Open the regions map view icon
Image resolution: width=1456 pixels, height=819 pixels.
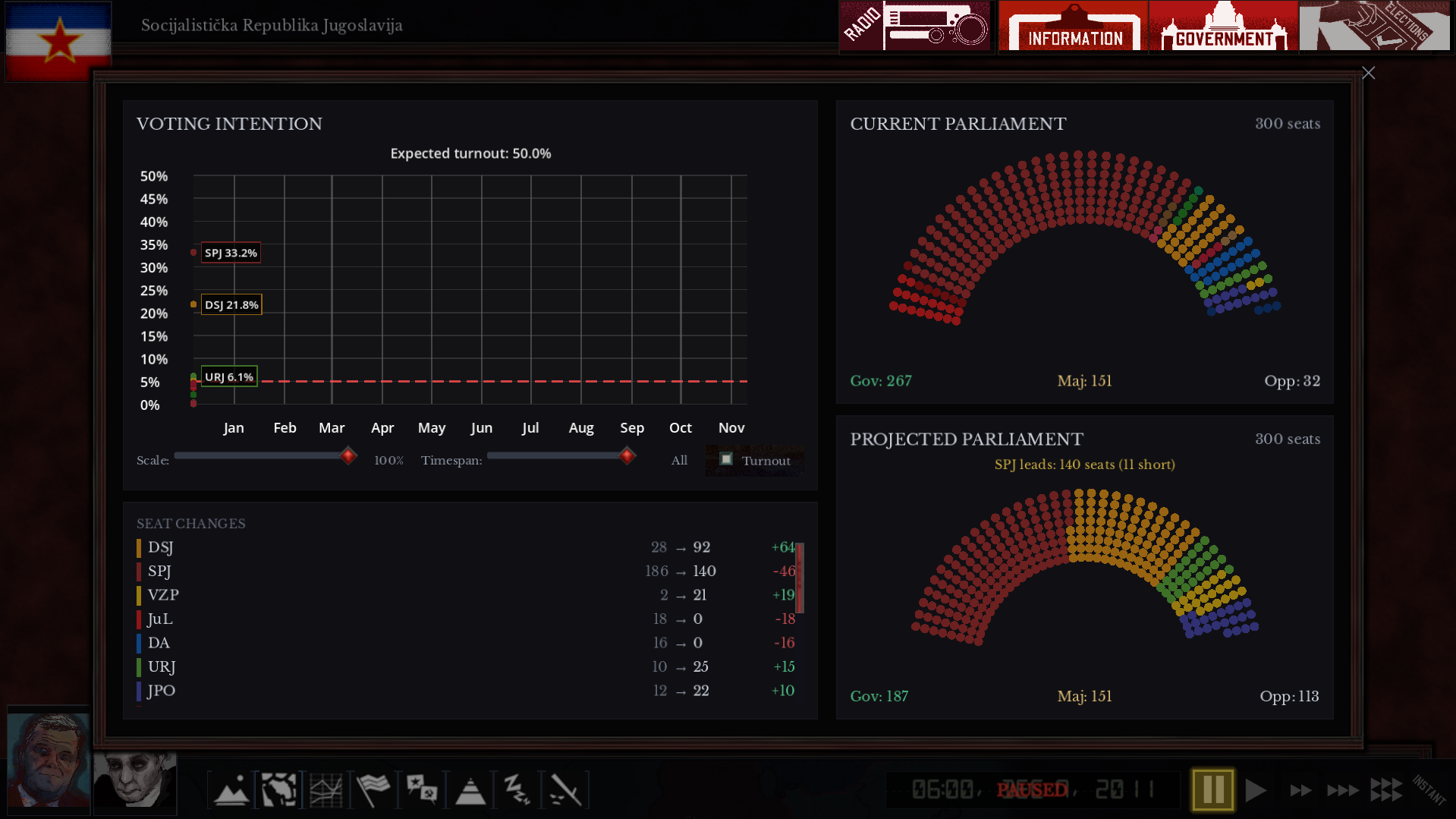pyautogui.click(x=279, y=790)
